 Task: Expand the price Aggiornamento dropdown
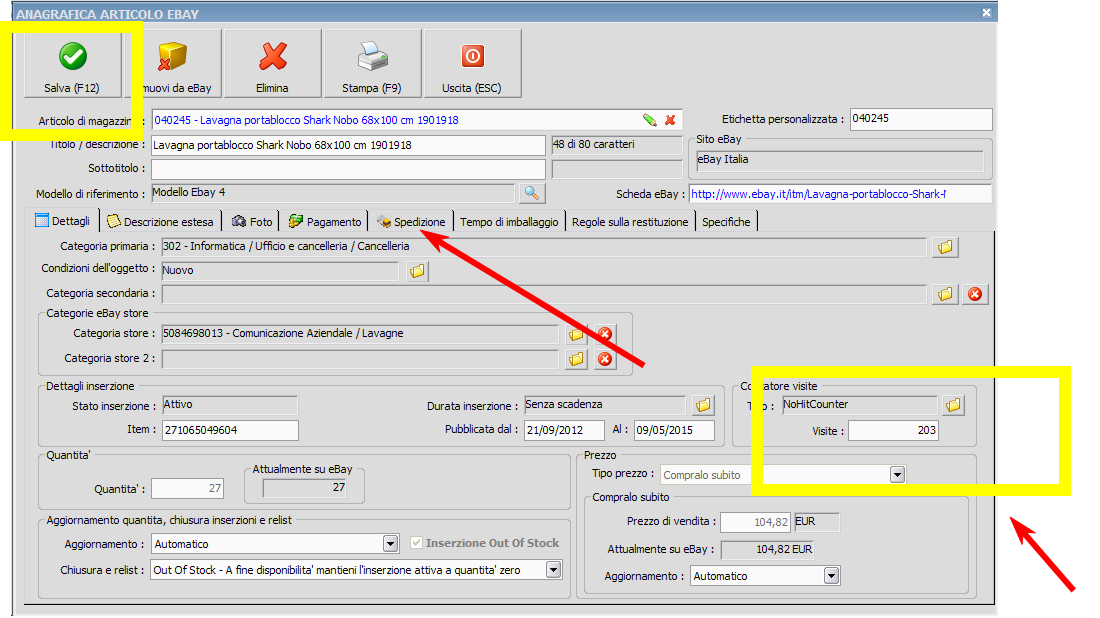click(831, 576)
